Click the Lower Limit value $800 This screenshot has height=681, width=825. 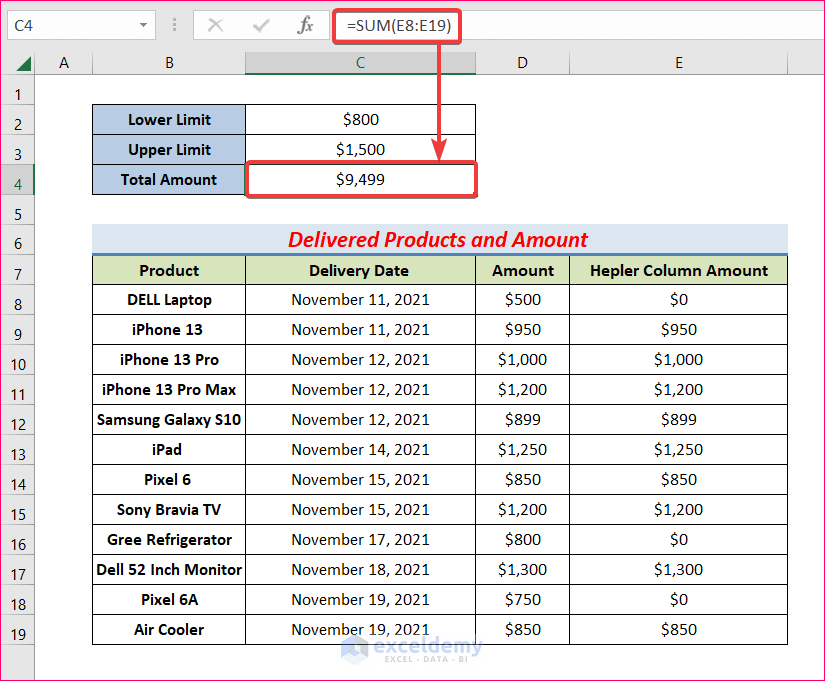coord(360,120)
